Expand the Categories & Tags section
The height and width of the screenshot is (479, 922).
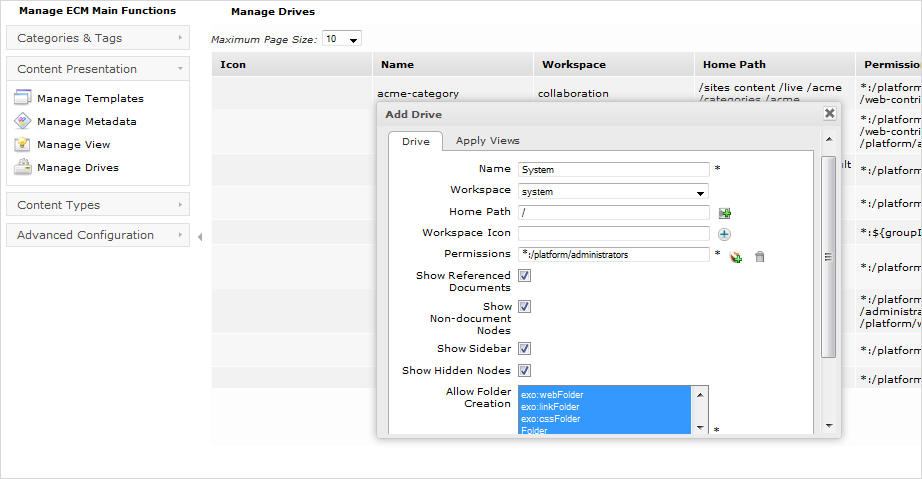tap(97, 38)
